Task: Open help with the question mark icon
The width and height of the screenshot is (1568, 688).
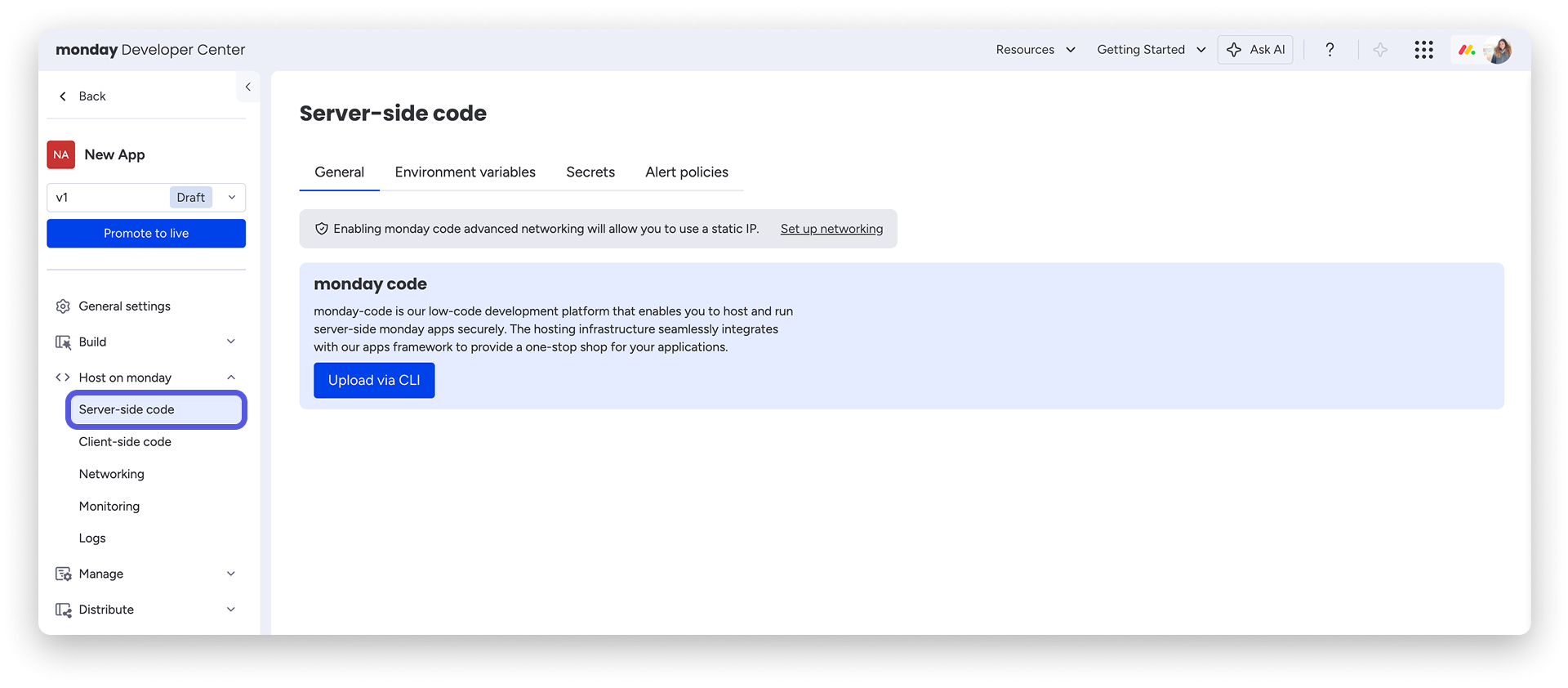Action: [1330, 50]
